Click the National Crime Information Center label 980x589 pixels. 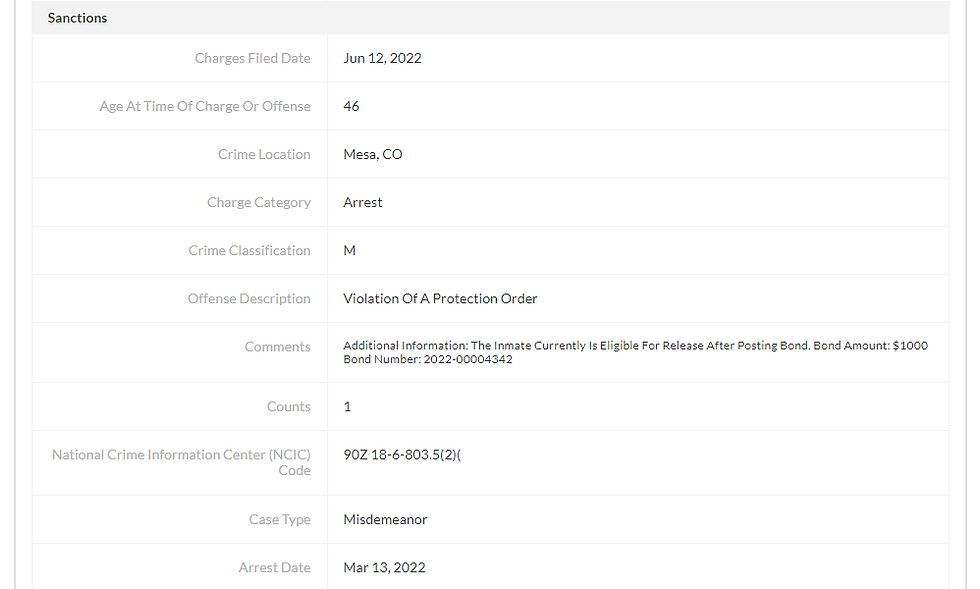(x=181, y=455)
